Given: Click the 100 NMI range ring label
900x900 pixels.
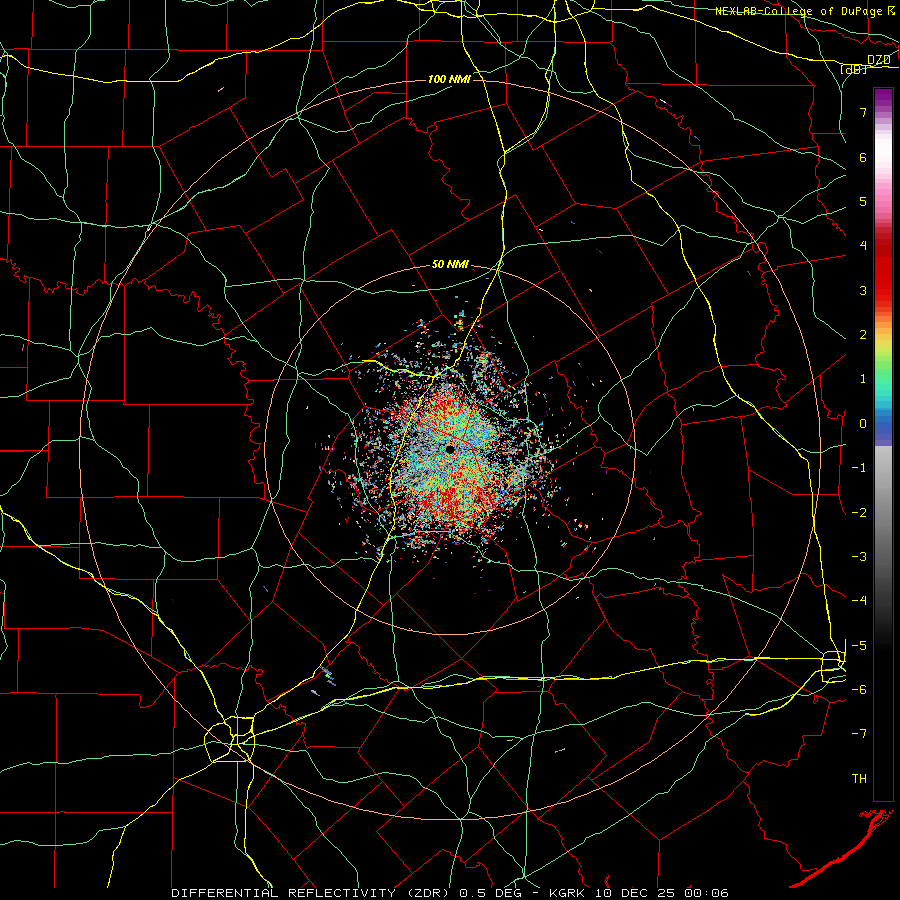Looking at the screenshot, I should click(449, 79).
